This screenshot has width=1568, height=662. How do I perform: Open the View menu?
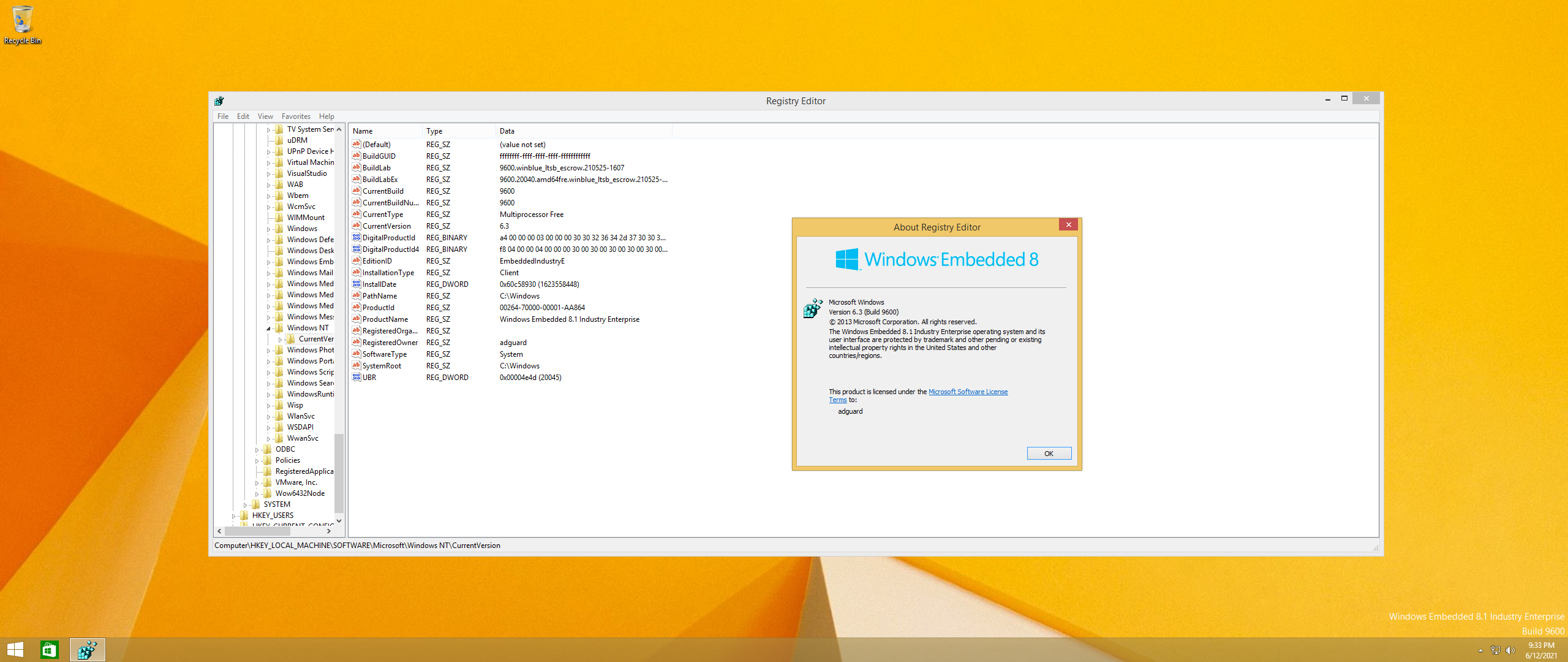(x=265, y=116)
